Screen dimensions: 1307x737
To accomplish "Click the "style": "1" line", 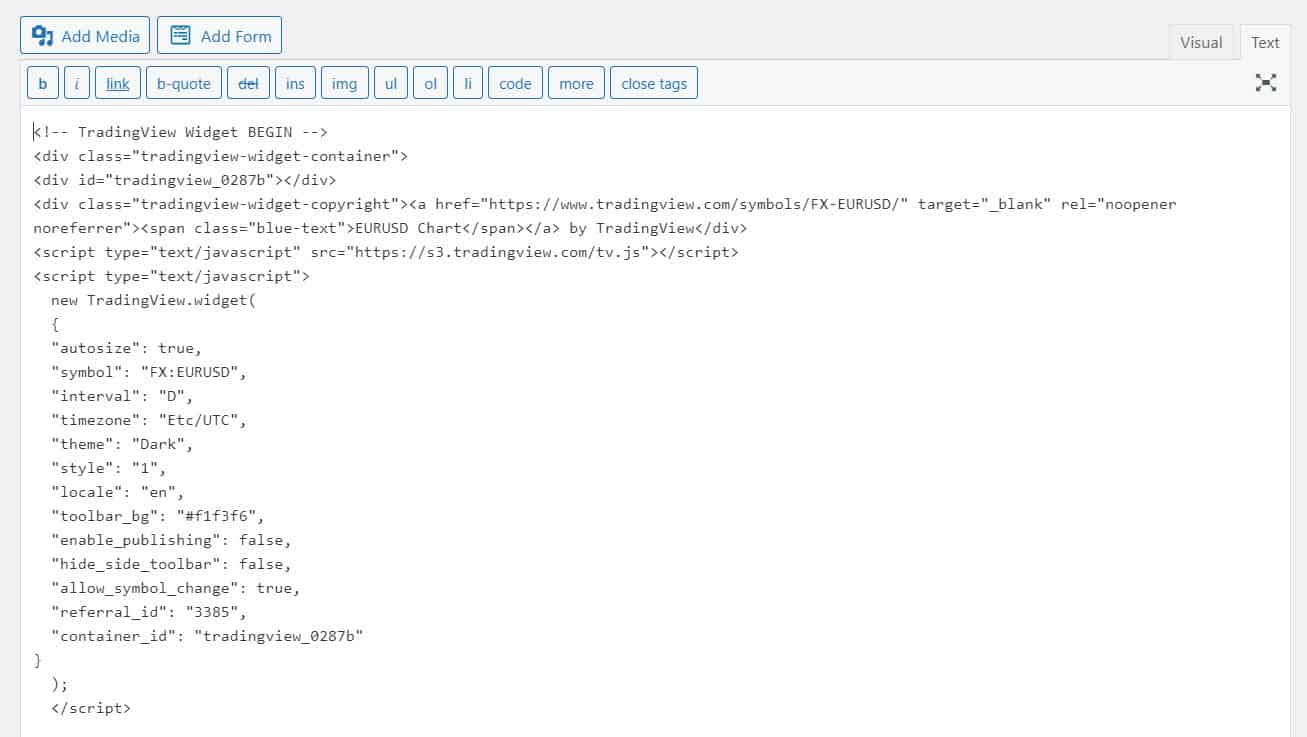I will 109,468.
